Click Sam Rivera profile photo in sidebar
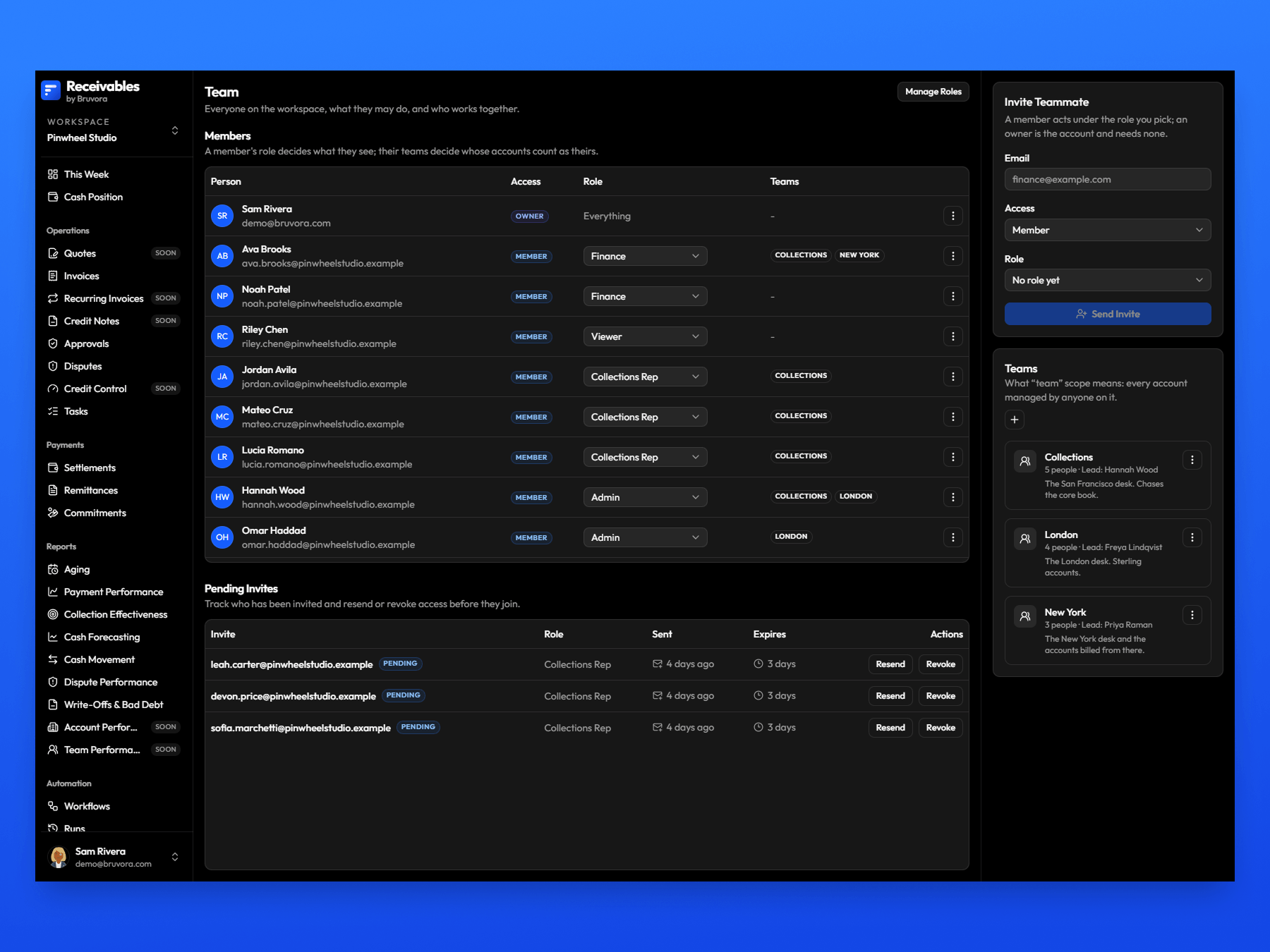 pos(59,857)
